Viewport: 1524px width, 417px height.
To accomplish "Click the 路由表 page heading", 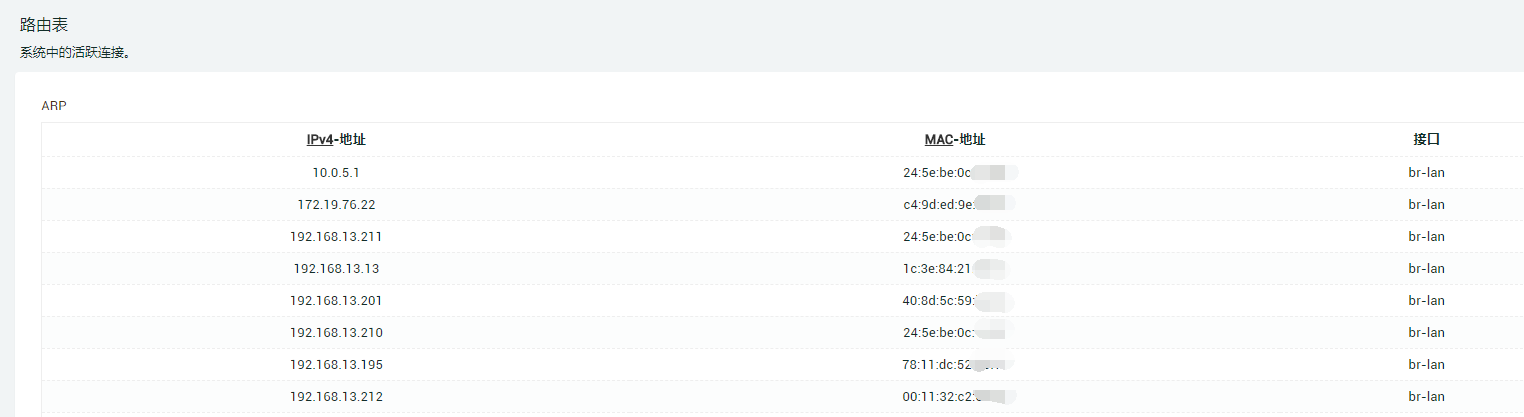I will [x=44, y=26].
